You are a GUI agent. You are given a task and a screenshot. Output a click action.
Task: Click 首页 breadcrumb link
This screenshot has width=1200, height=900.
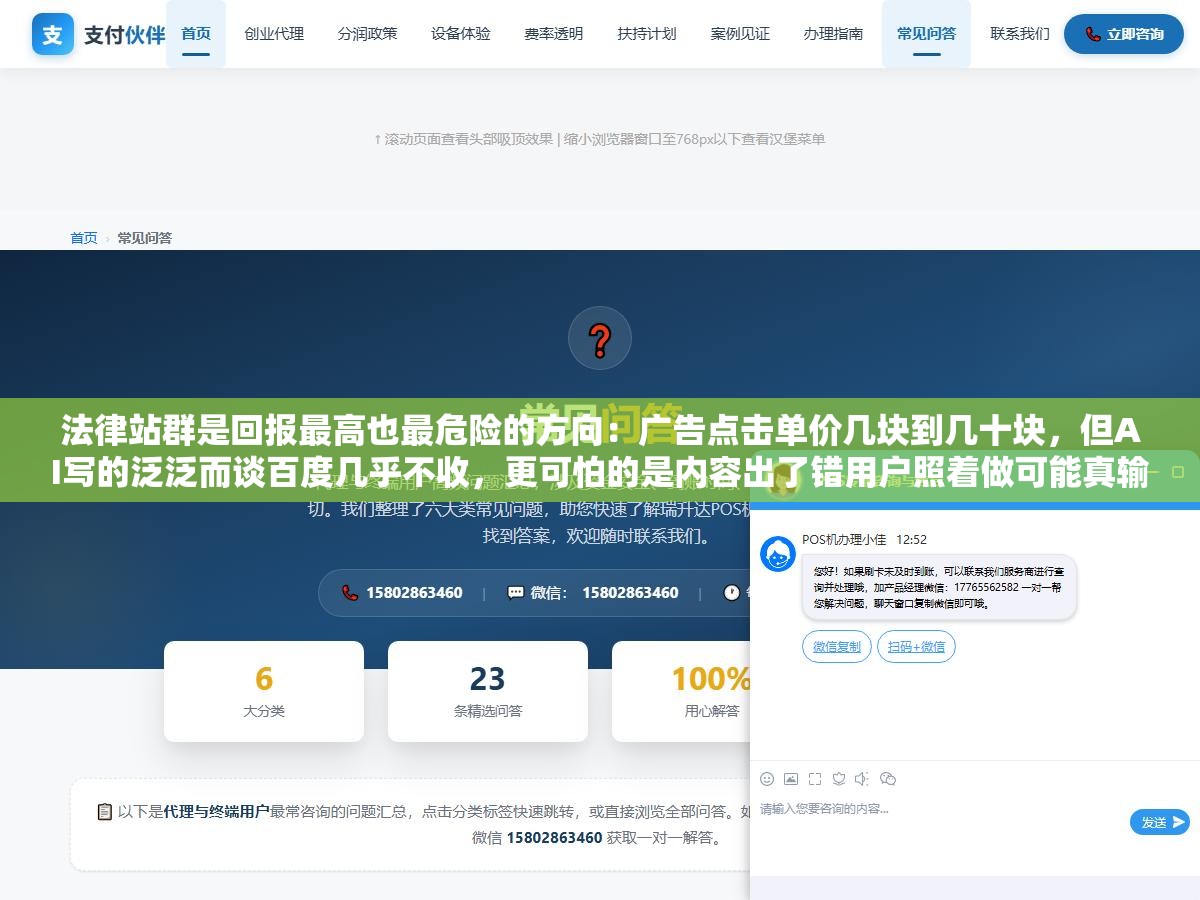[x=84, y=238]
